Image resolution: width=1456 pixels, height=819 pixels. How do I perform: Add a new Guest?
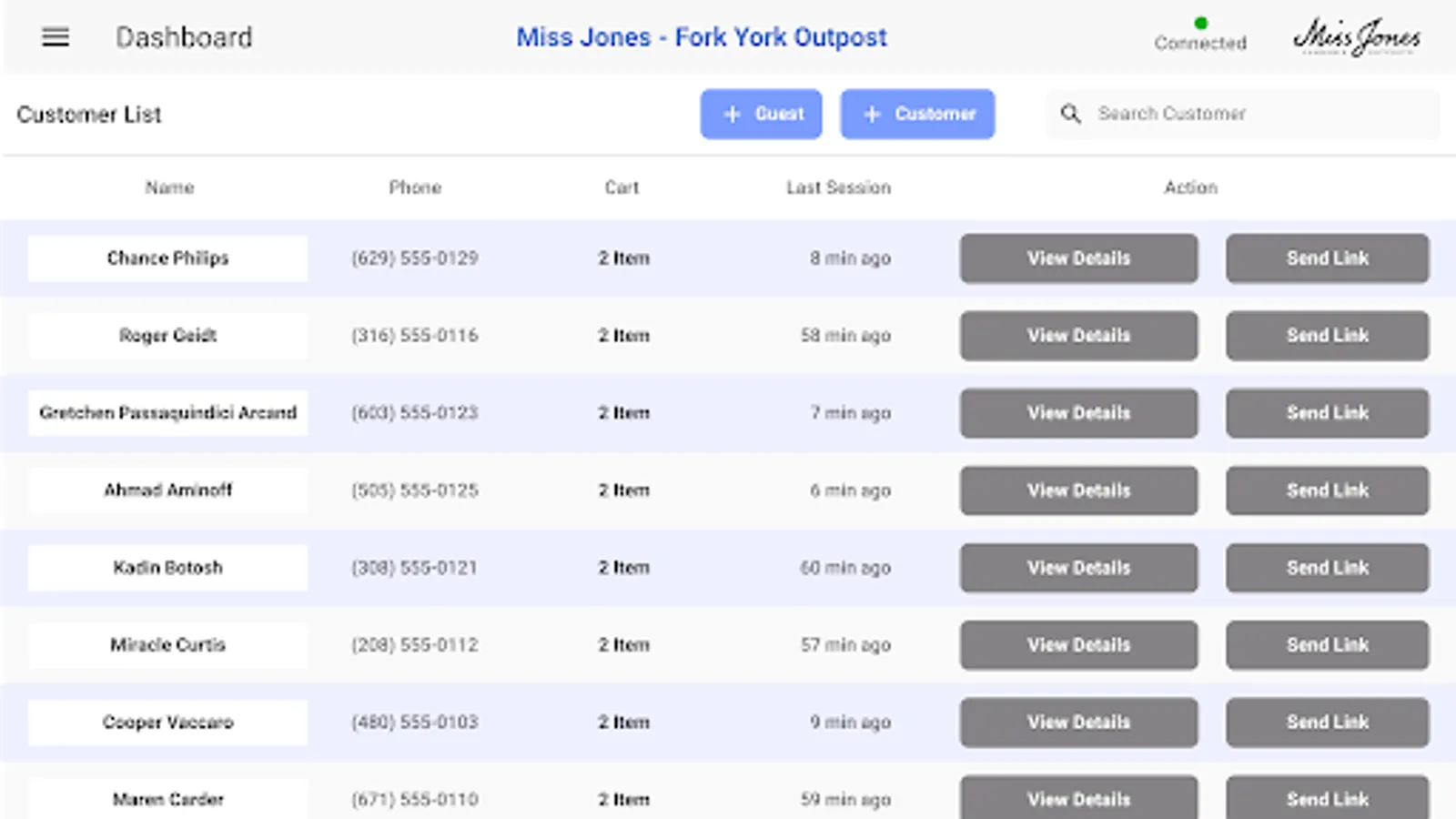click(761, 114)
